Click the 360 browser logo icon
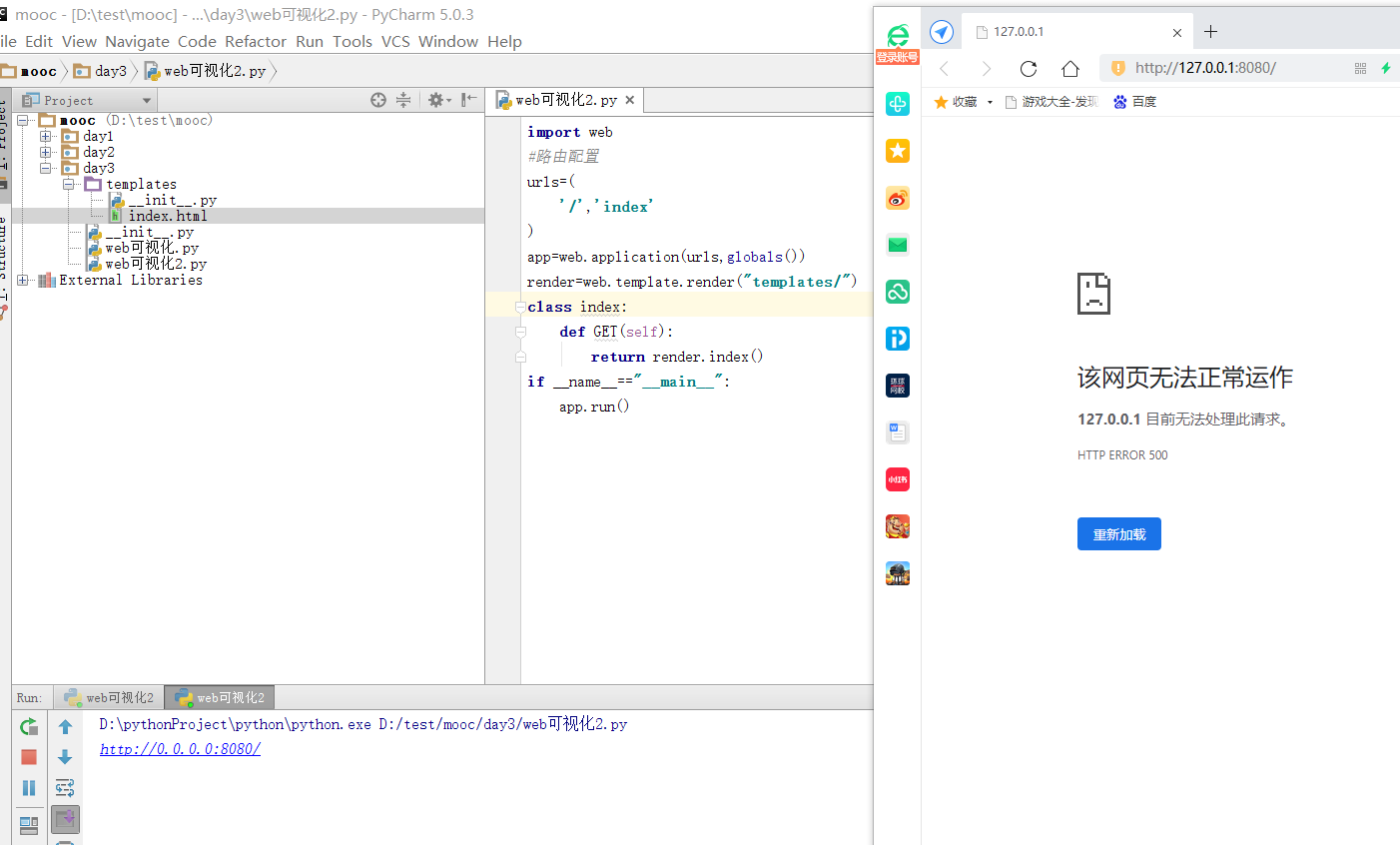This screenshot has width=1400, height=845. tap(898, 37)
